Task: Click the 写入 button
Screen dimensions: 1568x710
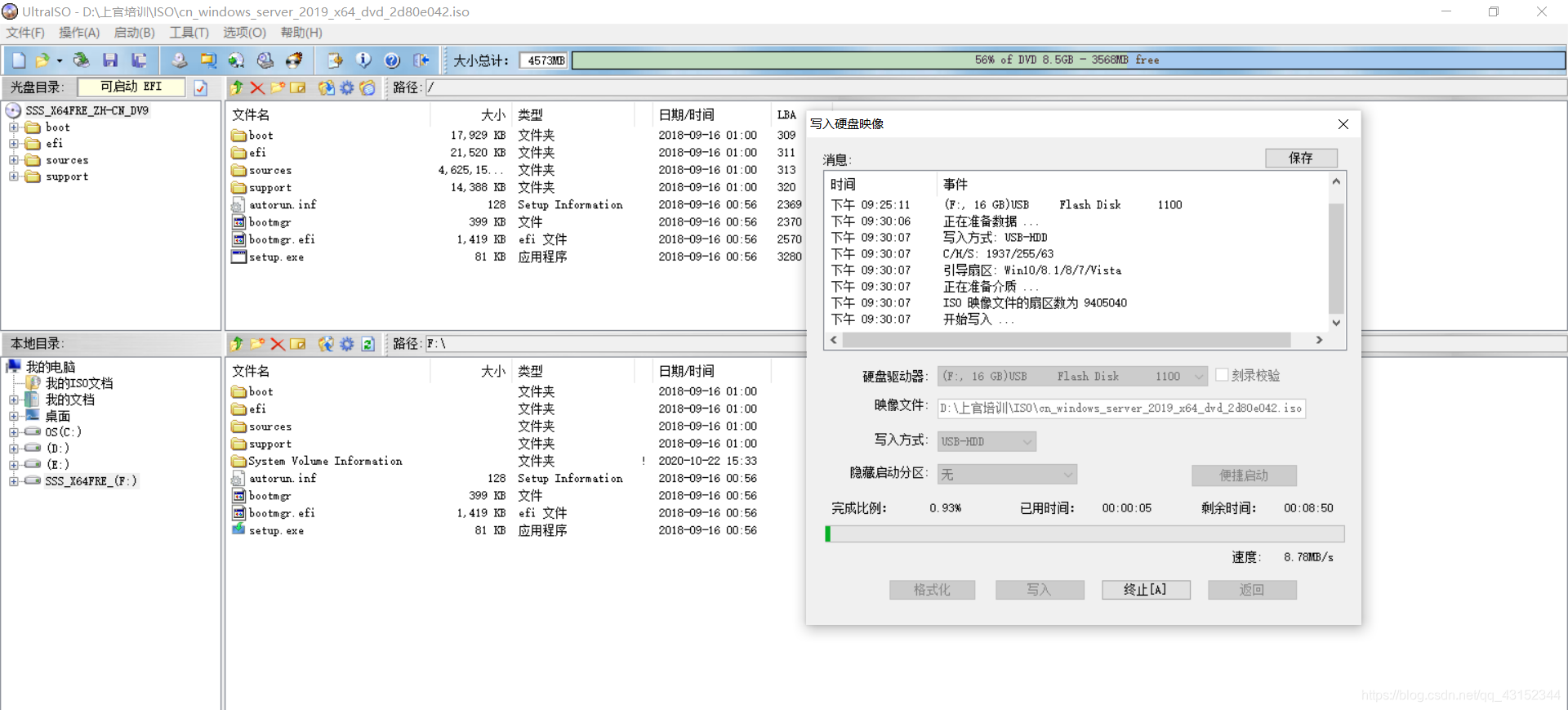Action: (1040, 590)
